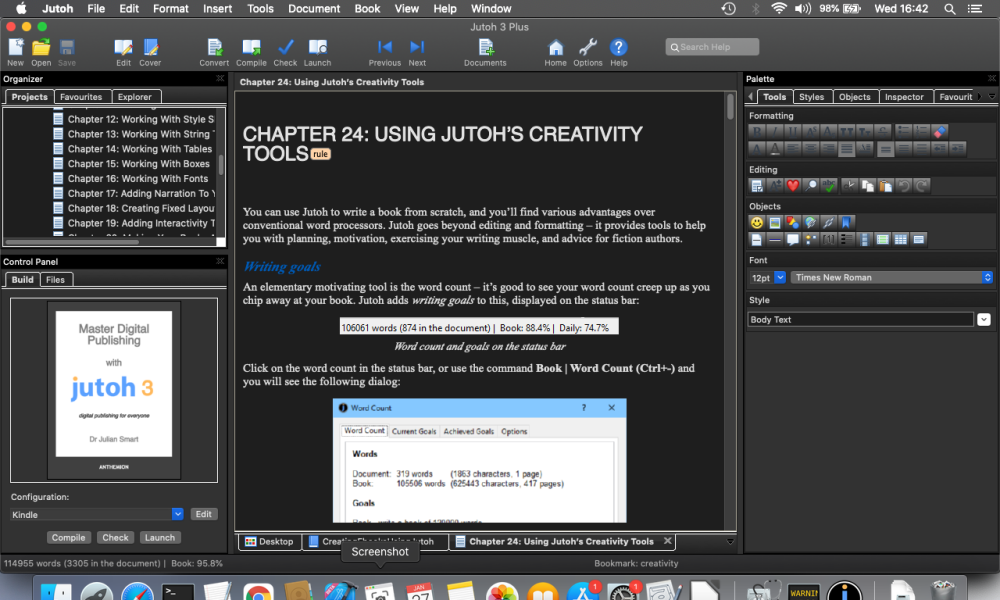Insert a picture using the image object icon
Screen dimensions: 1000x600
click(774, 222)
